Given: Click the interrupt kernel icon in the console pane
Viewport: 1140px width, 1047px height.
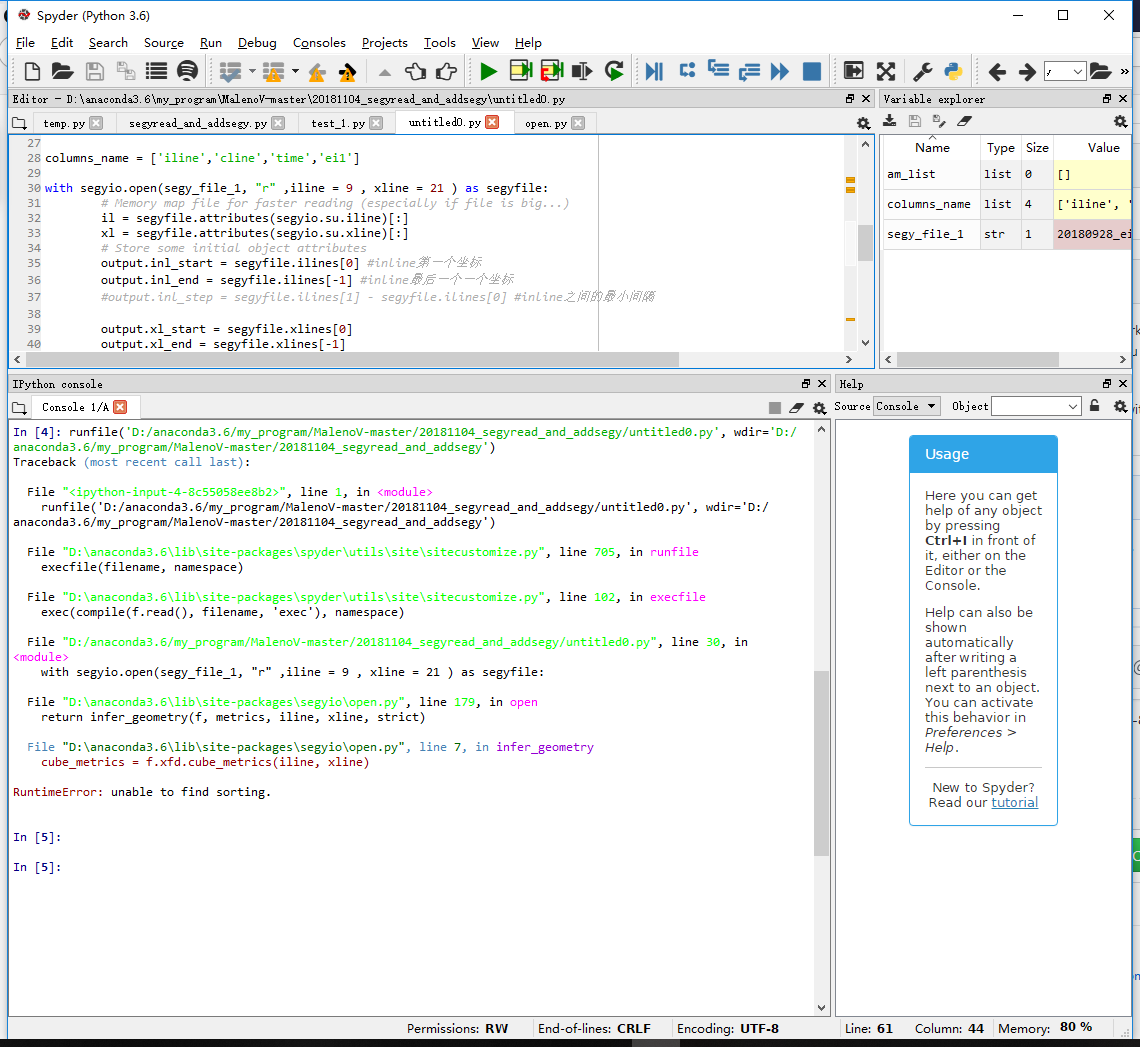Looking at the screenshot, I should coord(775,408).
